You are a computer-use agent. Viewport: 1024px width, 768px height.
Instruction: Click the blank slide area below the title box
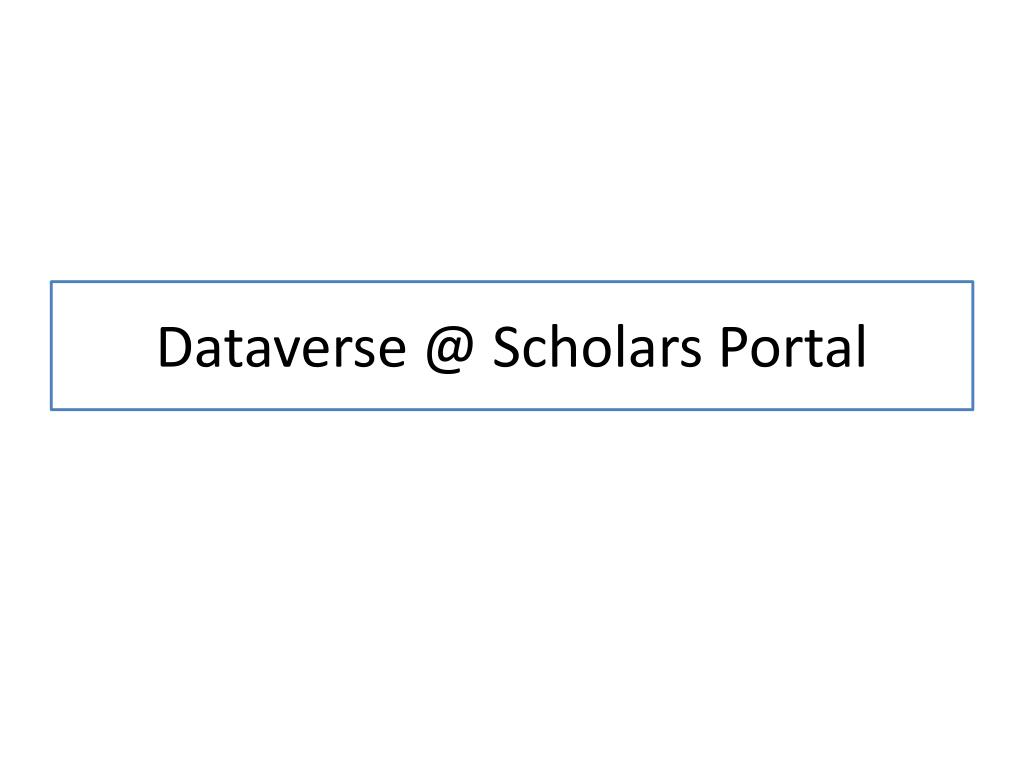pos(512,588)
